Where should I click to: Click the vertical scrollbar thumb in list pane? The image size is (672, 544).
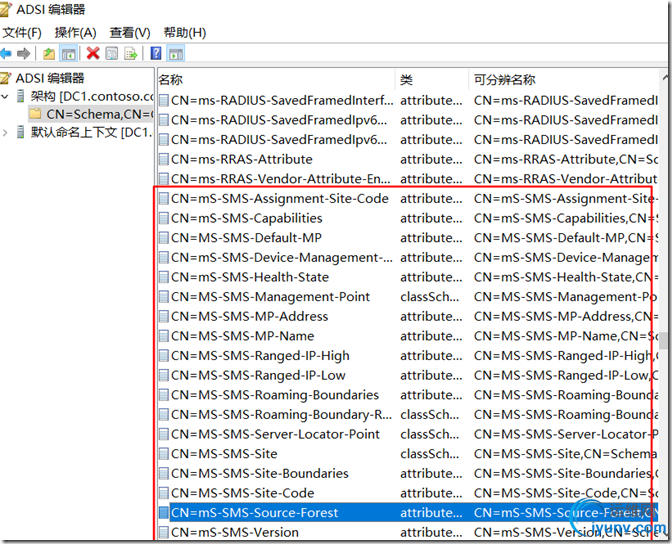point(663,340)
